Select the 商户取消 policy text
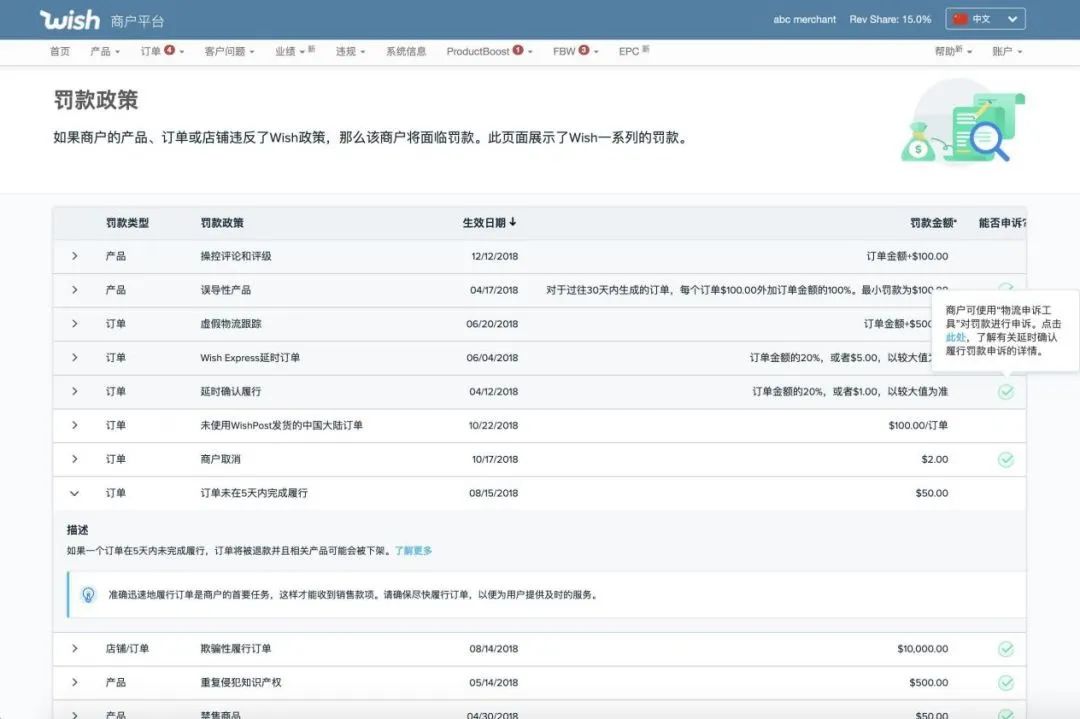This screenshot has height=719, width=1080. click(x=220, y=459)
